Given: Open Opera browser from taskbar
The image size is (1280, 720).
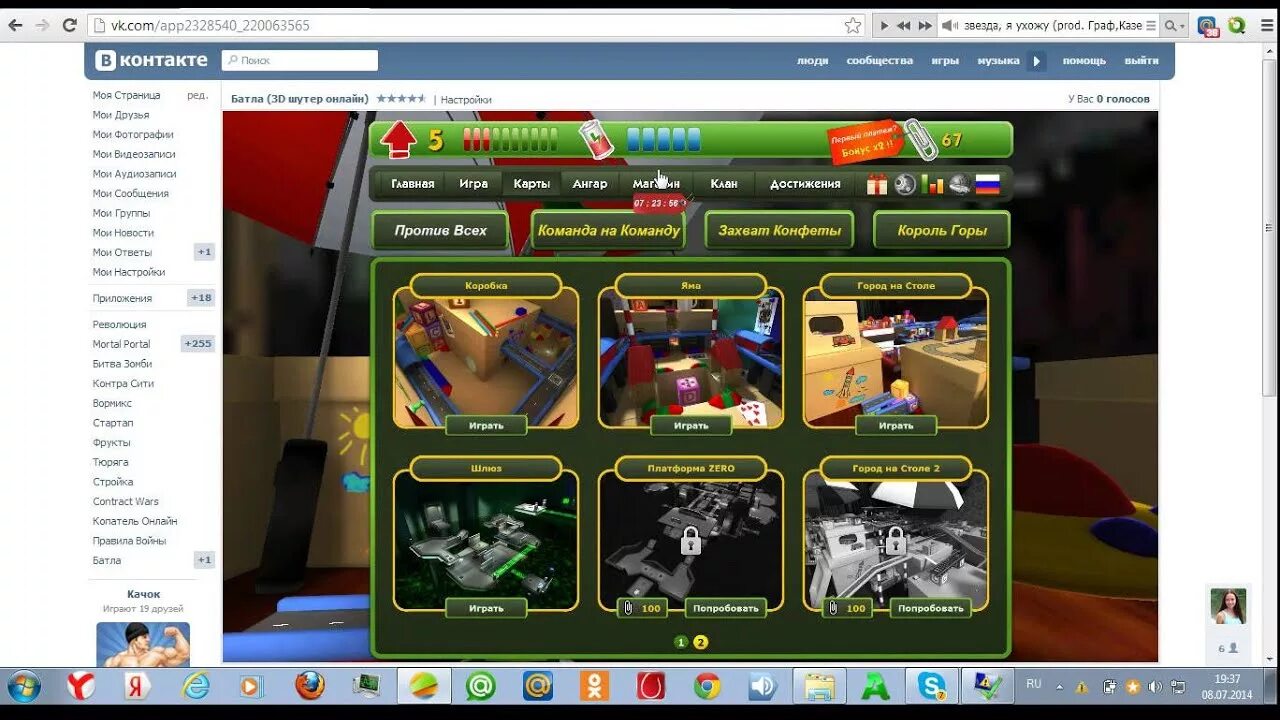Looking at the screenshot, I should [x=651, y=686].
